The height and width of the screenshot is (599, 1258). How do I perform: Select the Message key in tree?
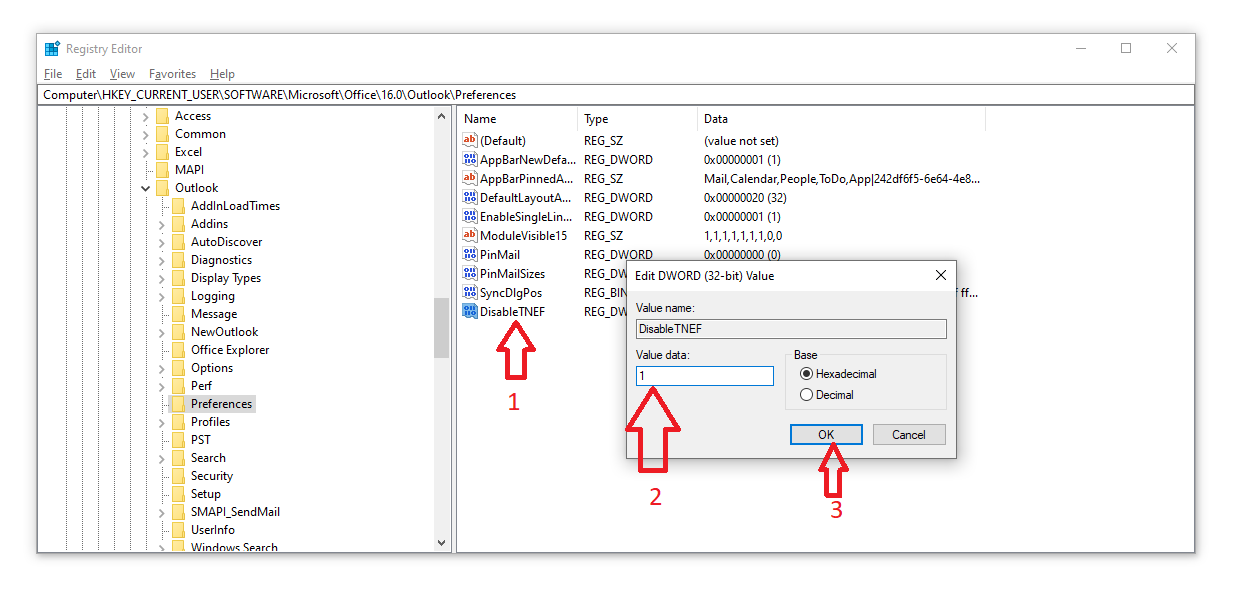click(x=214, y=314)
